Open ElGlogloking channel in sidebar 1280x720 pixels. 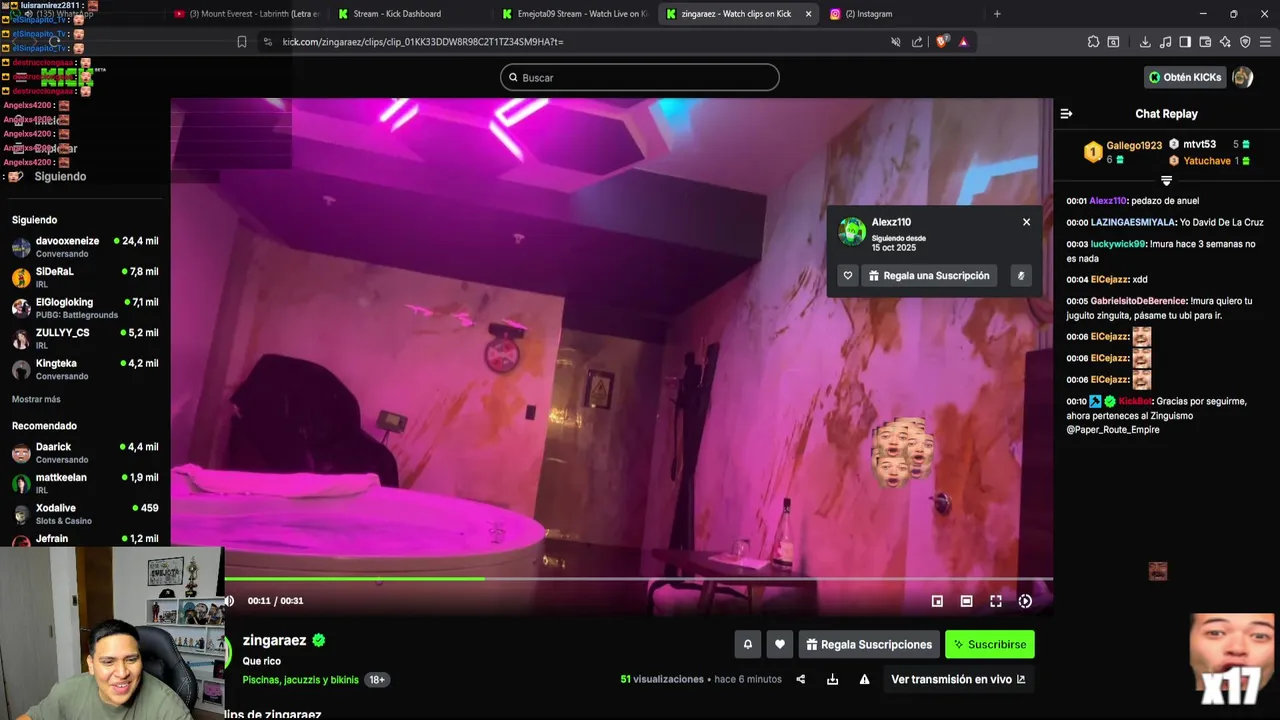[x=85, y=308]
